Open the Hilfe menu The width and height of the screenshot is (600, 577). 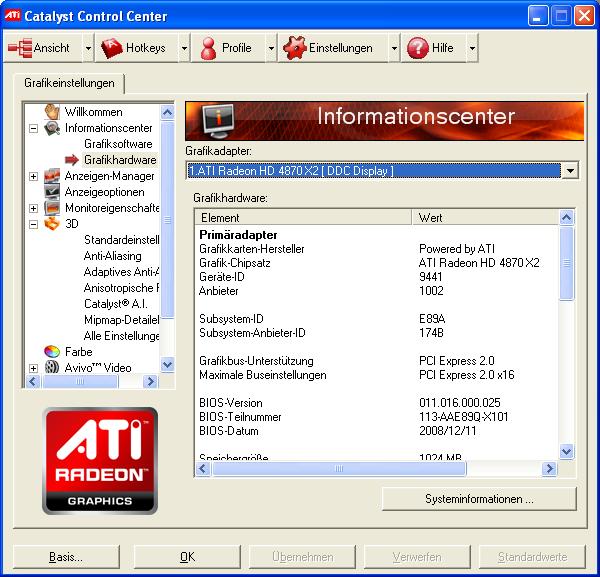(434, 48)
